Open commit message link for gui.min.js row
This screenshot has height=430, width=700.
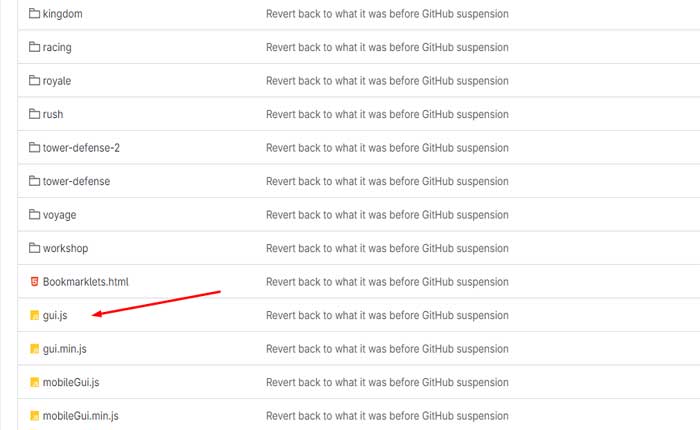[387, 349]
